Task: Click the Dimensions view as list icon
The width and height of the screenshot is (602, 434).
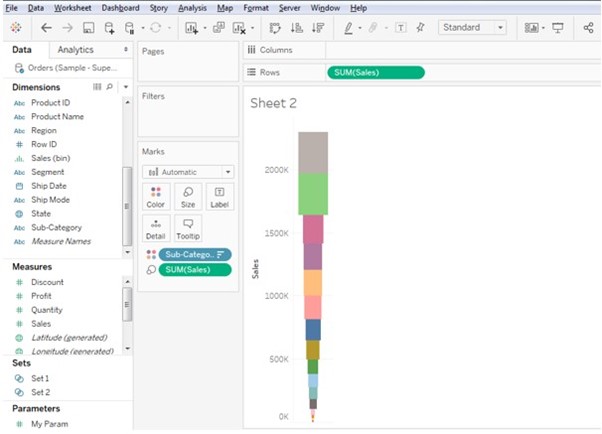Action: coord(97,87)
